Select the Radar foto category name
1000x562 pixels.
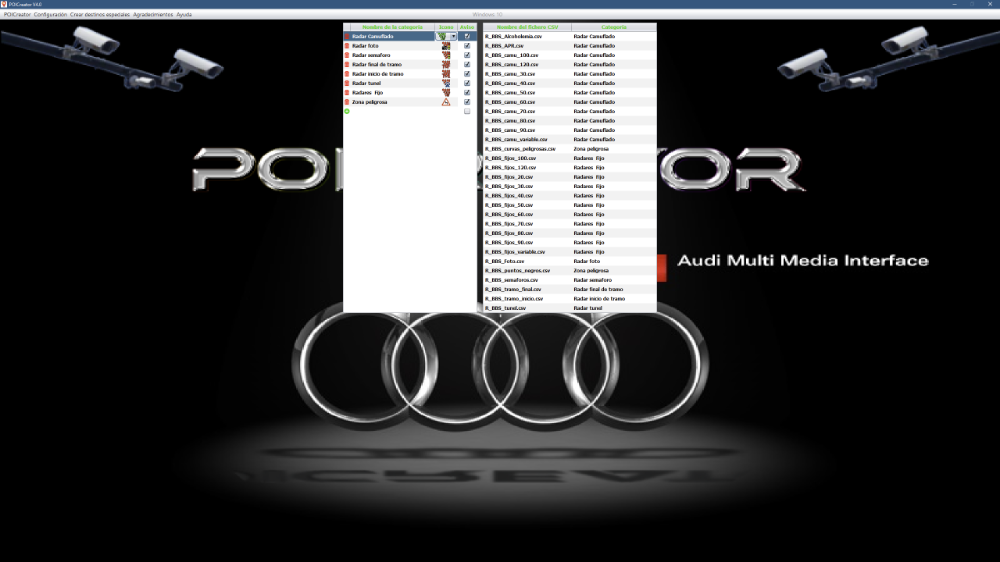365,46
